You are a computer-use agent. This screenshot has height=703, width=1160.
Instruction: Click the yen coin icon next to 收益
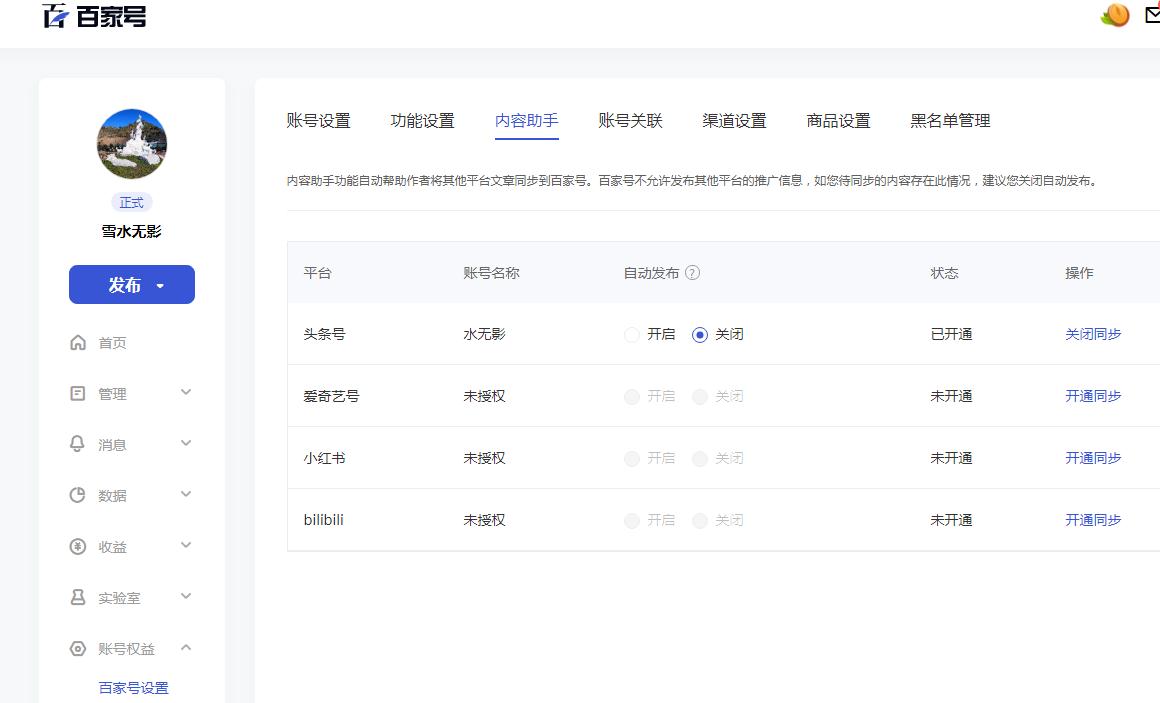point(78,546)
